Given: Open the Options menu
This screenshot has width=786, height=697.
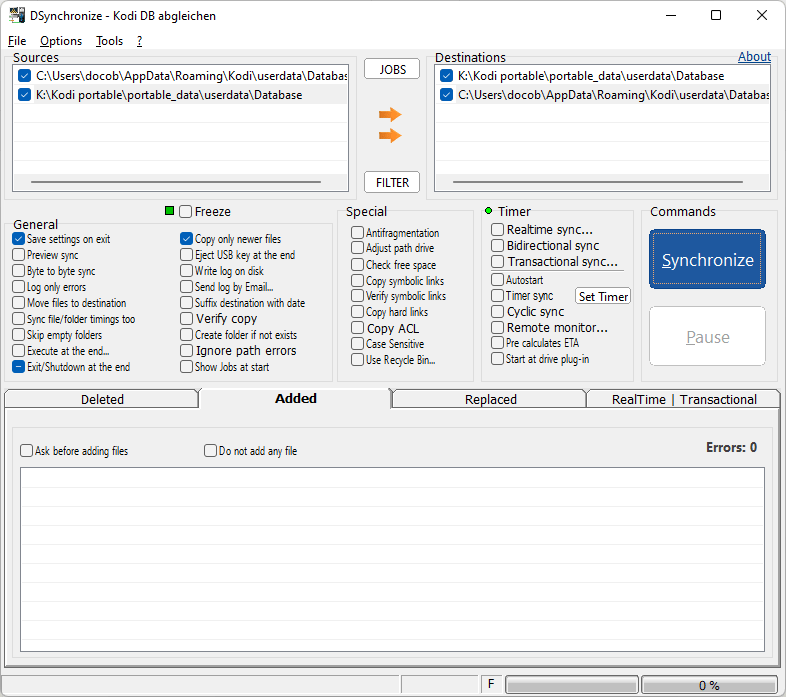Looking at the screenshot, I should (x=61, y=41).
